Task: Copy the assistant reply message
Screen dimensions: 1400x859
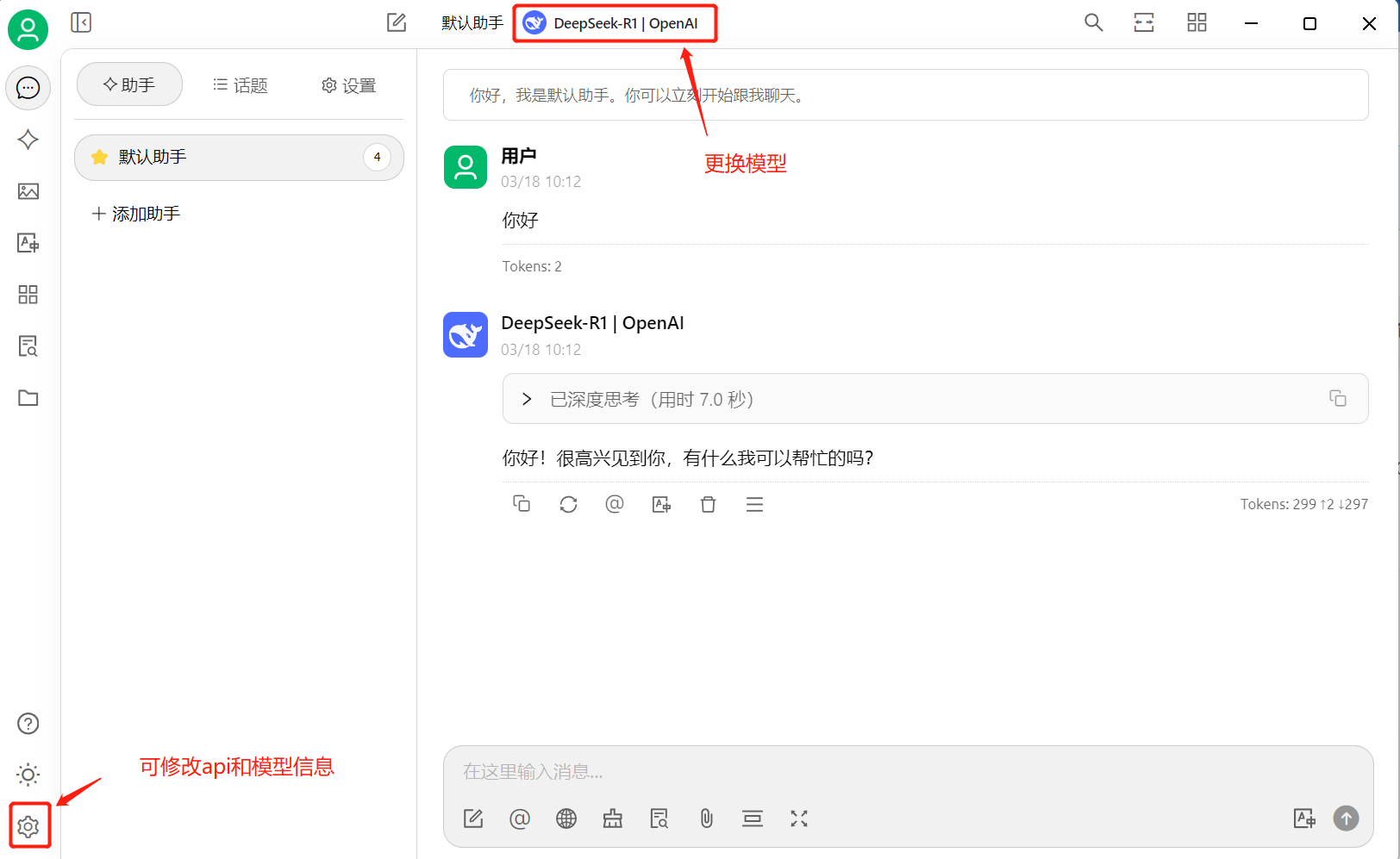Action: [x=522, y=504]
